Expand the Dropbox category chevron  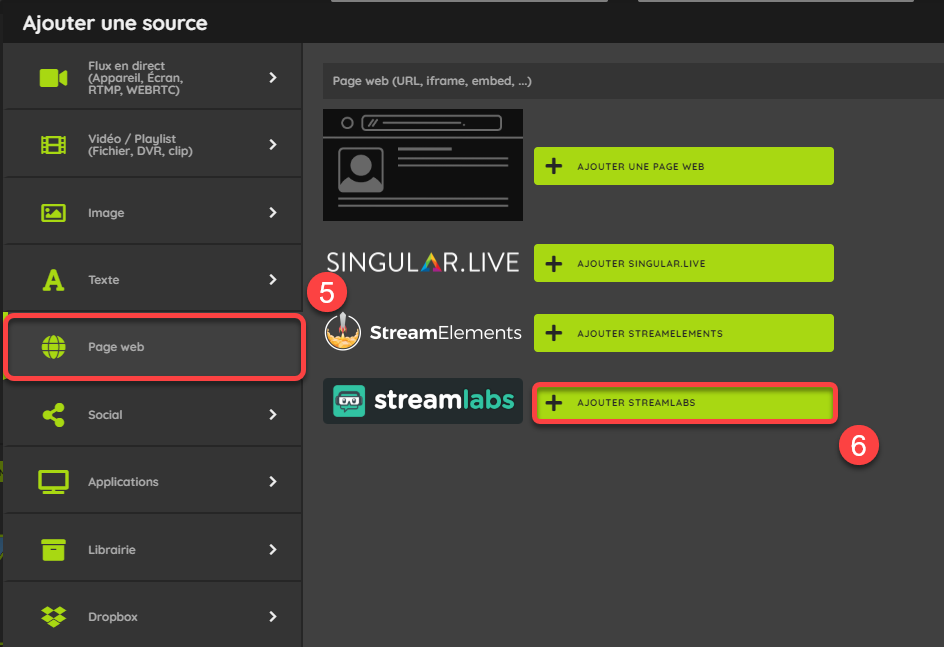pyautogui.click(x=273, y=616)
